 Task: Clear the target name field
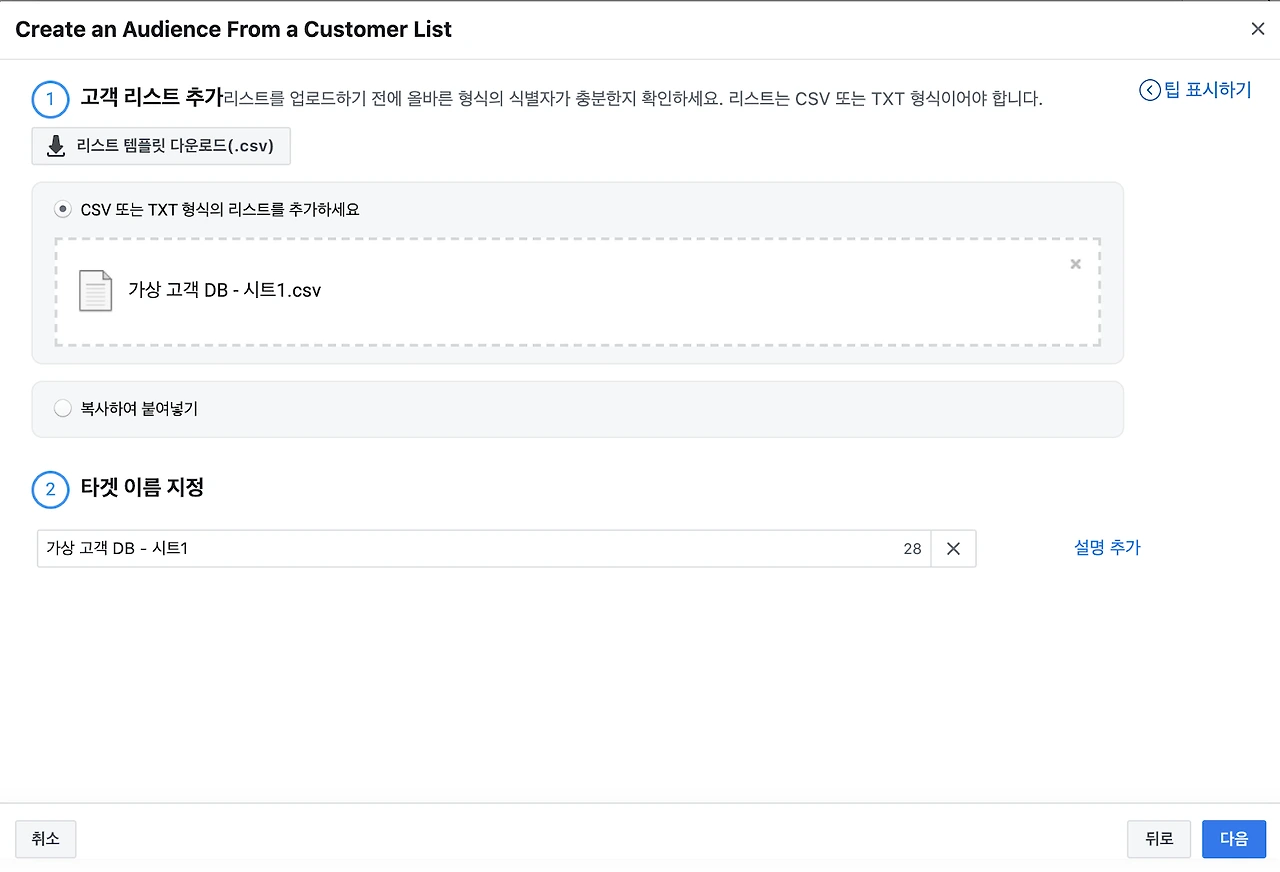point(953,549)
